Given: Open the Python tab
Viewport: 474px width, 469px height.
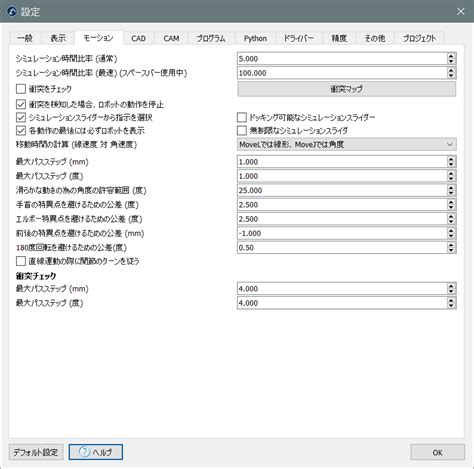Looking at the screenshot, I should point(255,38).
